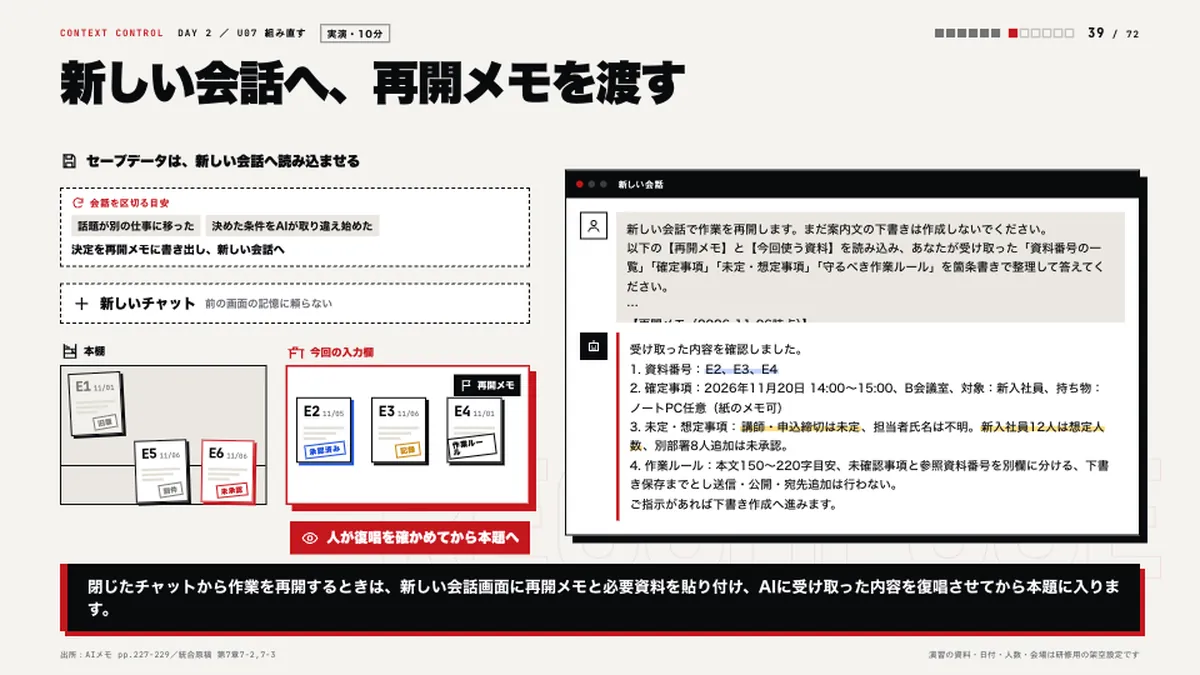The image size is (1200, 675).
Task: Click the plus icon in 新しいチャット box
Action: coord(82,303)
